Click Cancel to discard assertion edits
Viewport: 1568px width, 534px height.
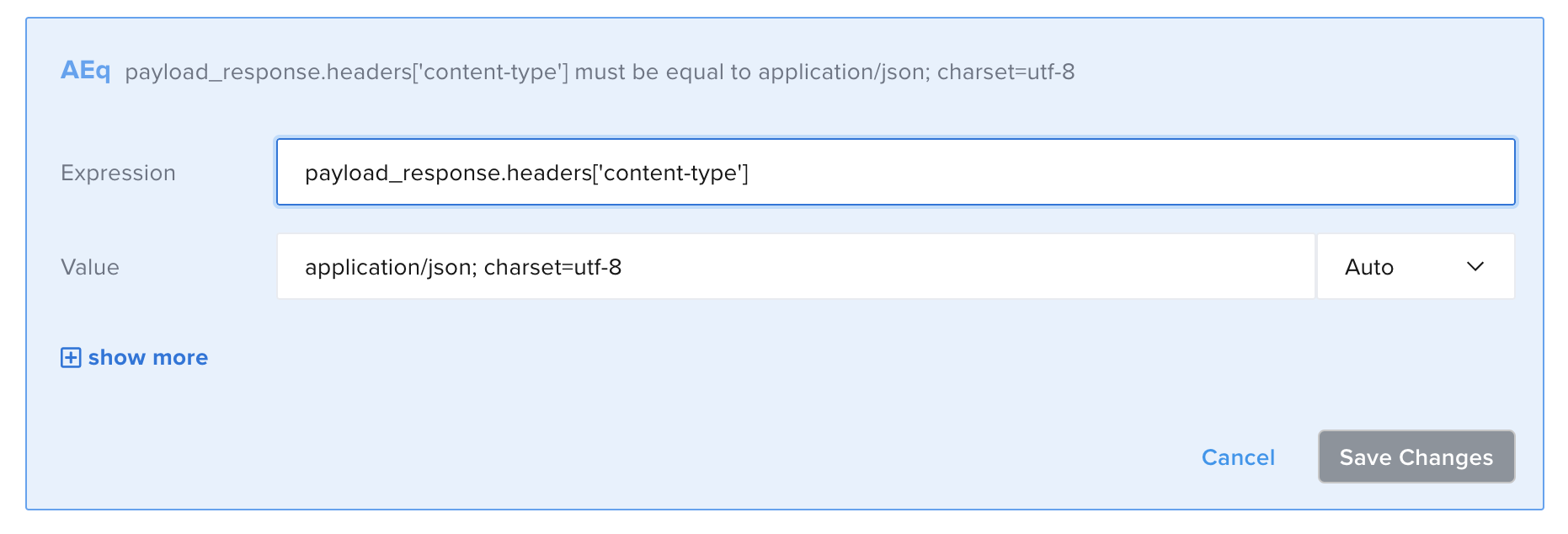coord(1237,457)
